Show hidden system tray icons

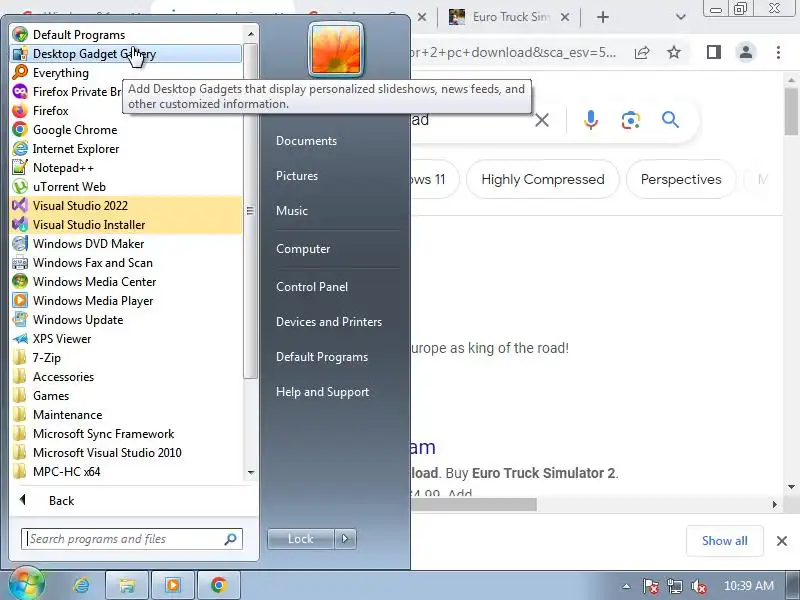tap(627, 586)
